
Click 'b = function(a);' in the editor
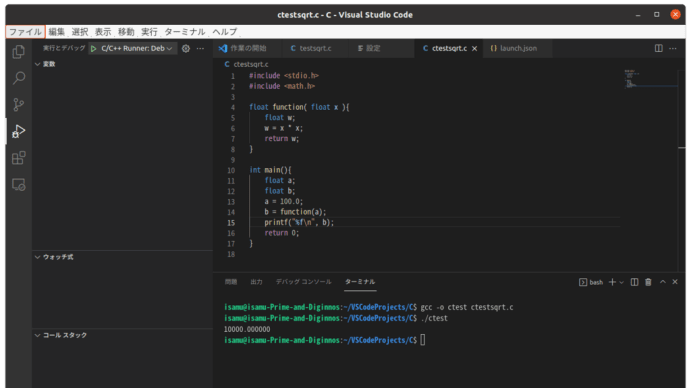295,212
